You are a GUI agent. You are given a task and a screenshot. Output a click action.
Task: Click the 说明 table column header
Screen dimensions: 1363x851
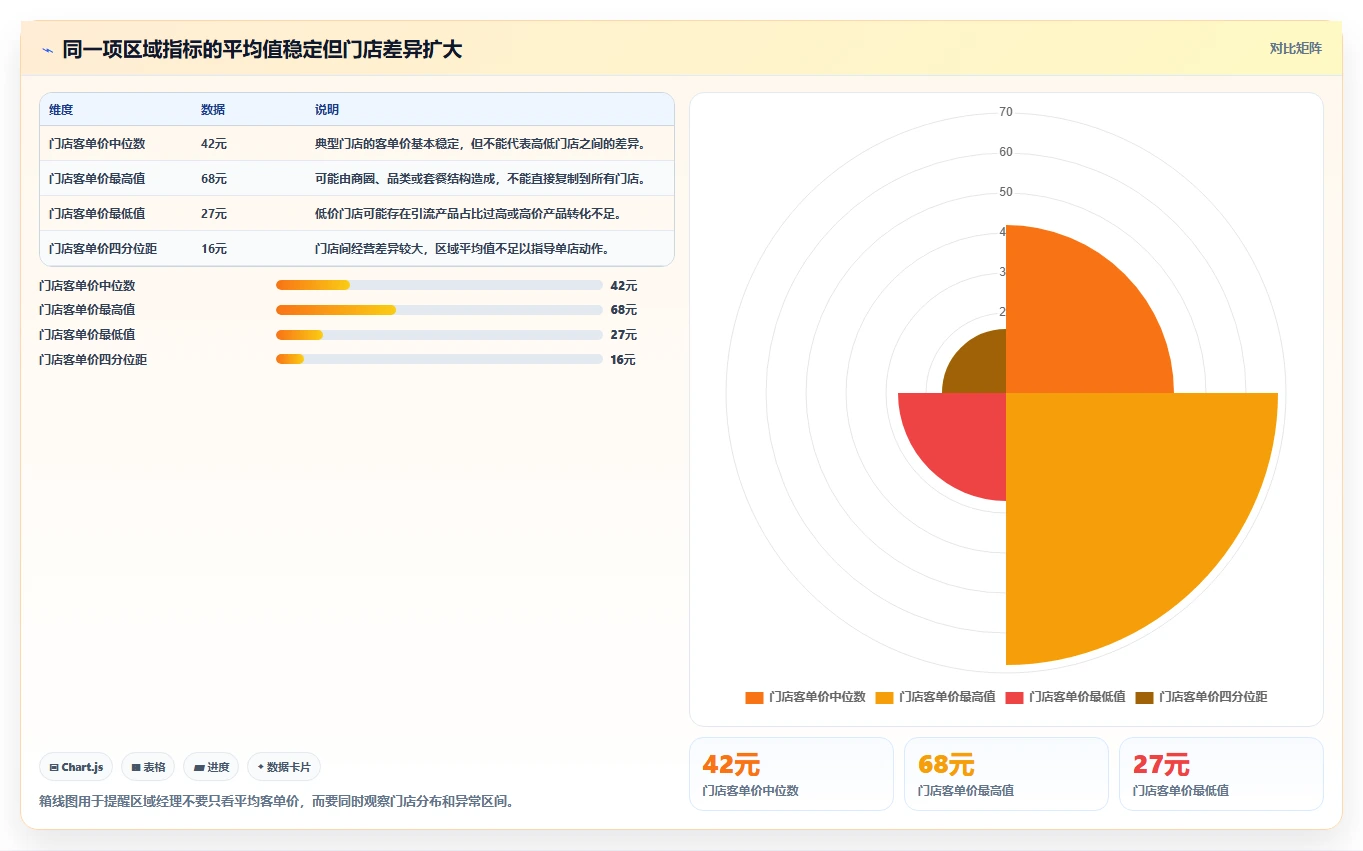tap(327, 110)
